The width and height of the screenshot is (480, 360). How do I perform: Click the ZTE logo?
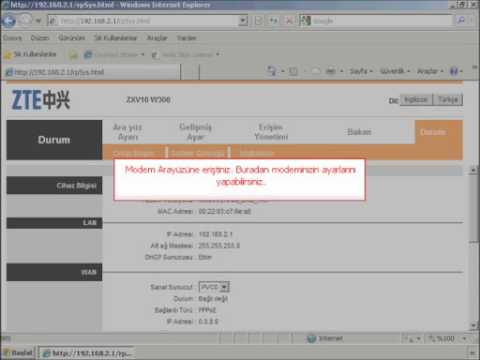coord(41,100)
